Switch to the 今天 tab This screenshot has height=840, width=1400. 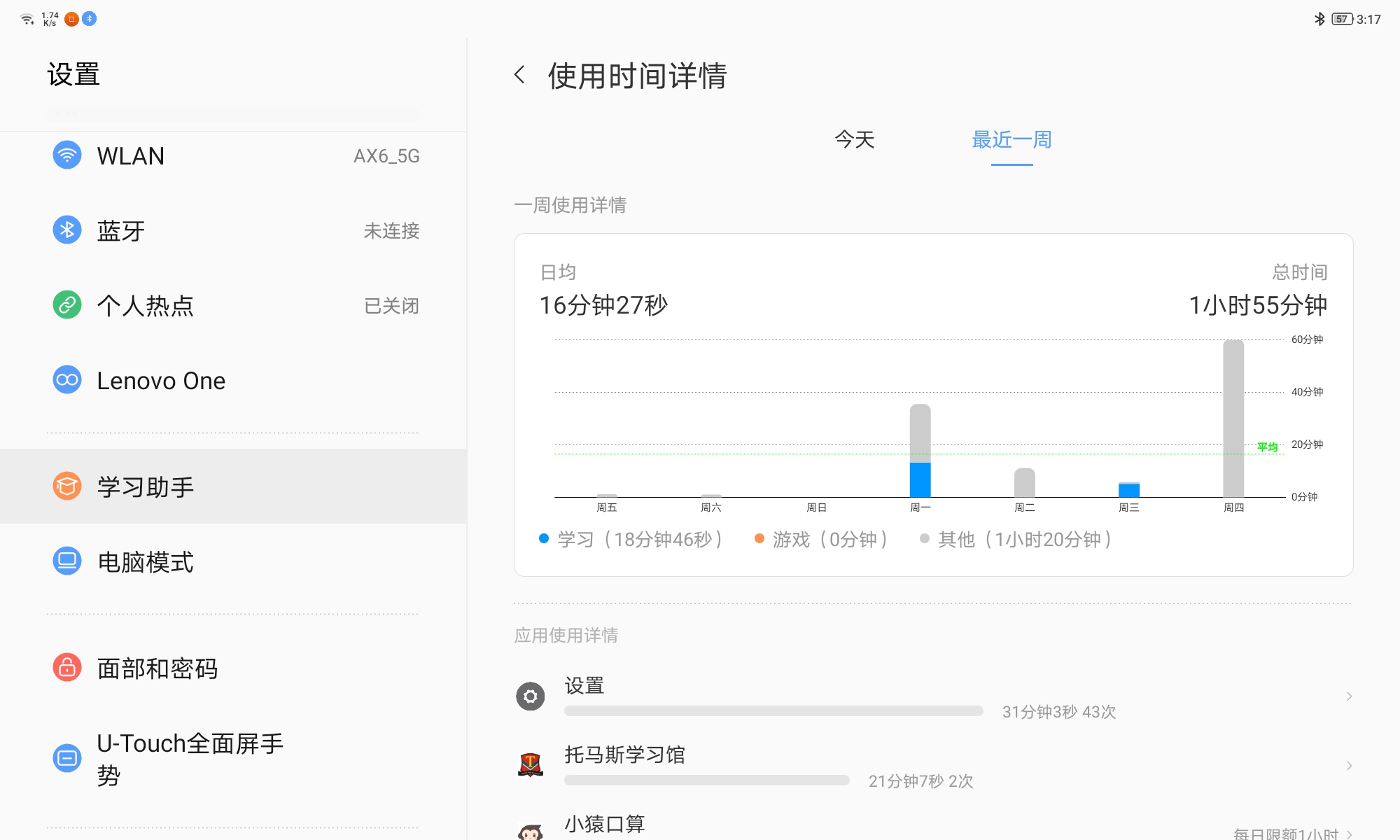pyautogui.click(x=853, y=140)
